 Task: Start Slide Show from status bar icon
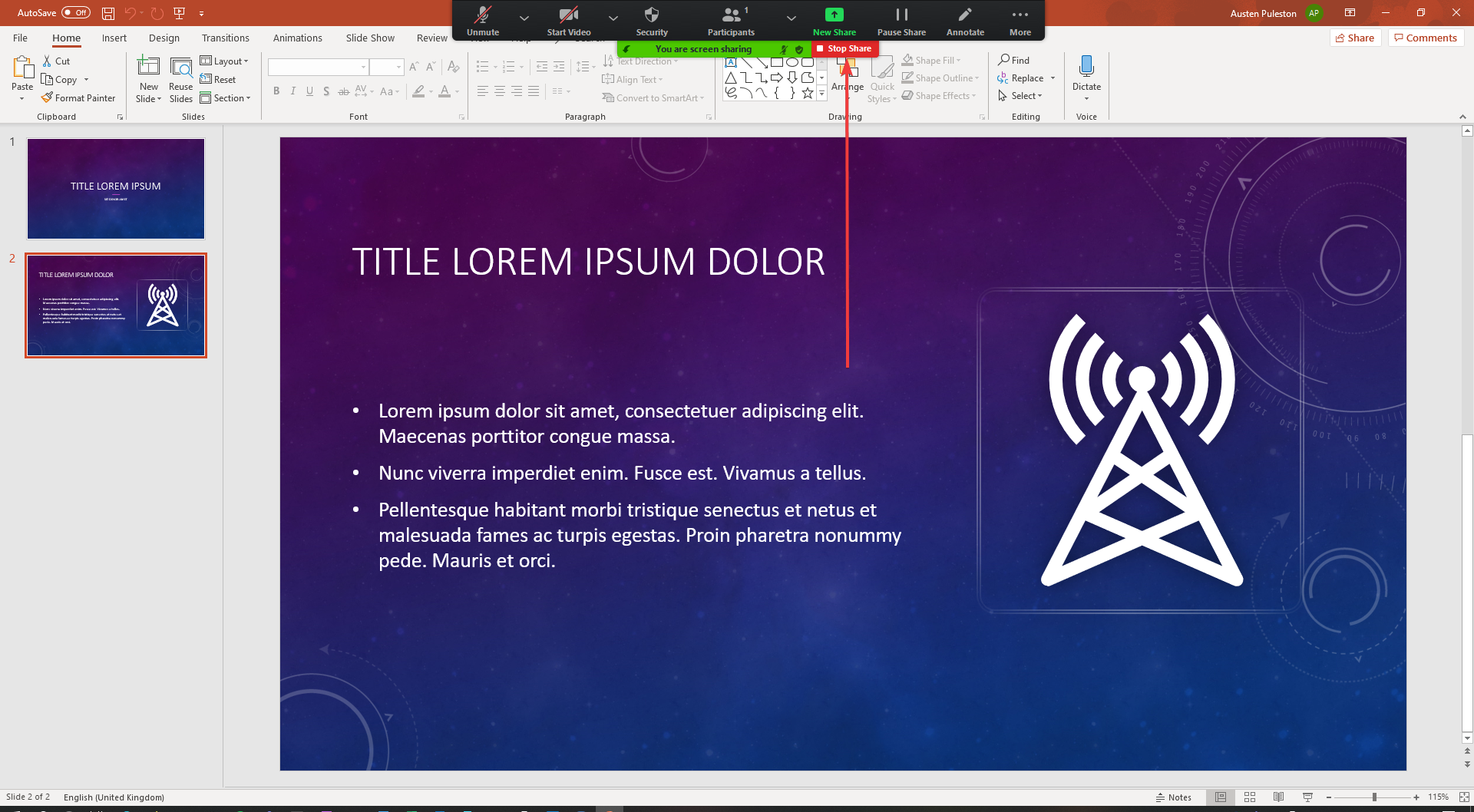[1307, 797]
